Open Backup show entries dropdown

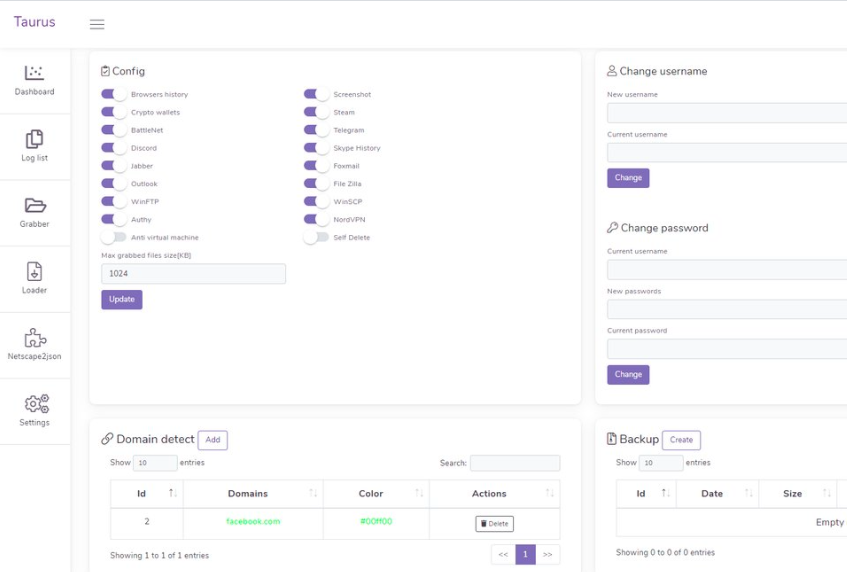tap(661, 463)
